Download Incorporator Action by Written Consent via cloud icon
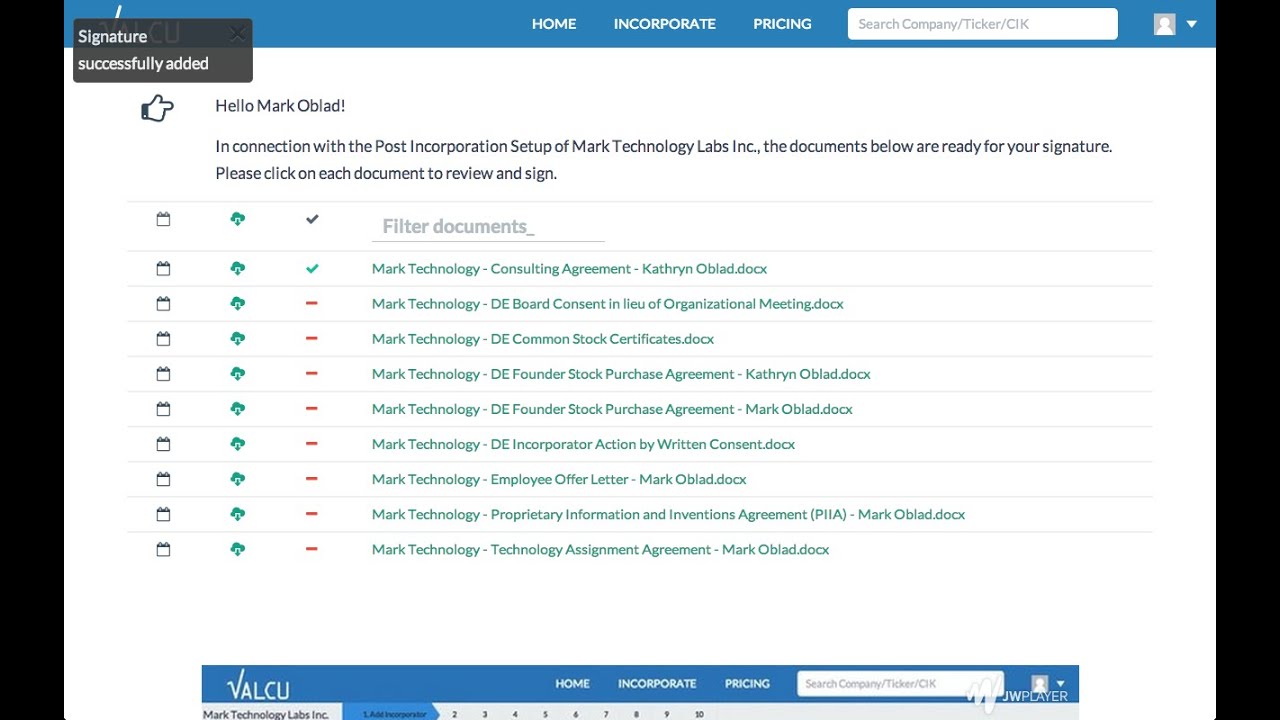Screen dimensions: 1280x720 237,444
